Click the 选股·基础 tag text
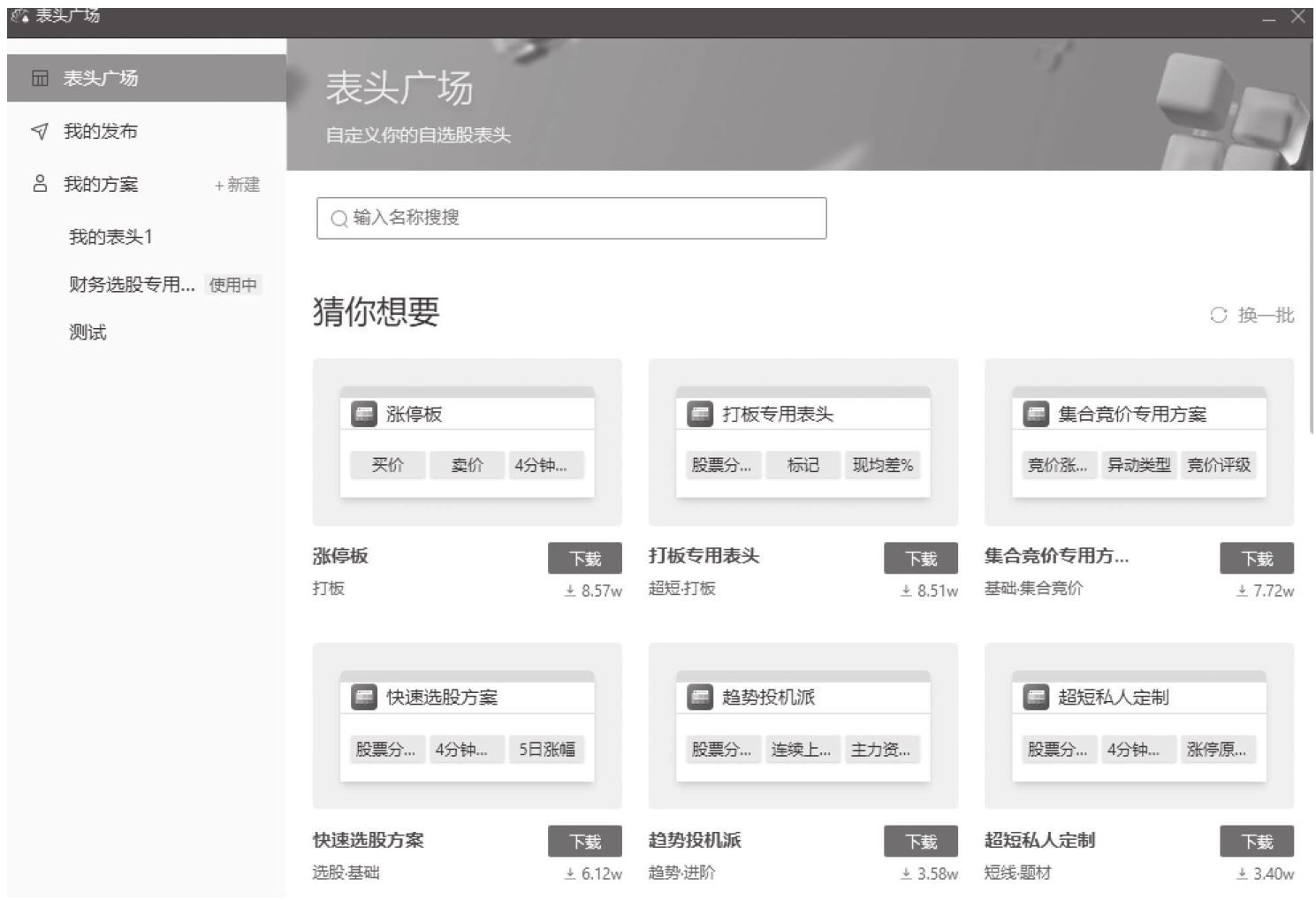The width and height of the screenshot is (1316, 900). coord(346,873)
